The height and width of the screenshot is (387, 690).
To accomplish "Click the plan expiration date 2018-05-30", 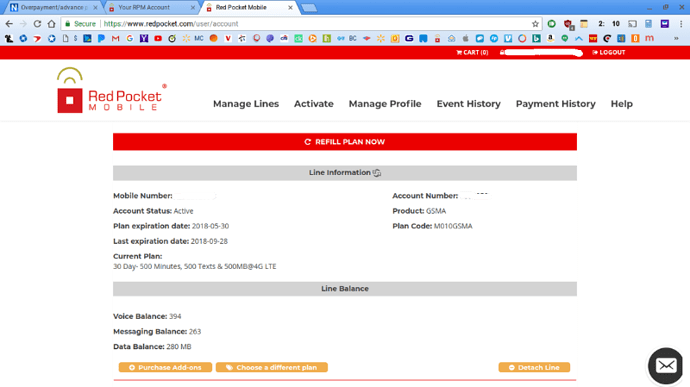I will click(210, 226).
